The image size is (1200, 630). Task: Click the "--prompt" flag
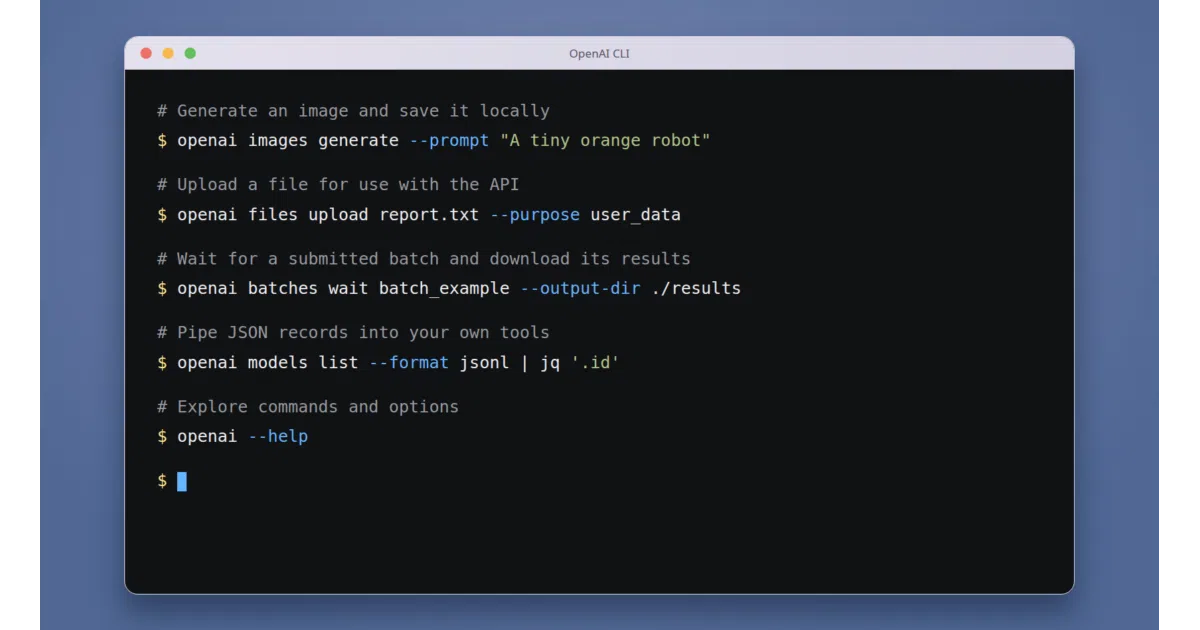tap(449, 140)
